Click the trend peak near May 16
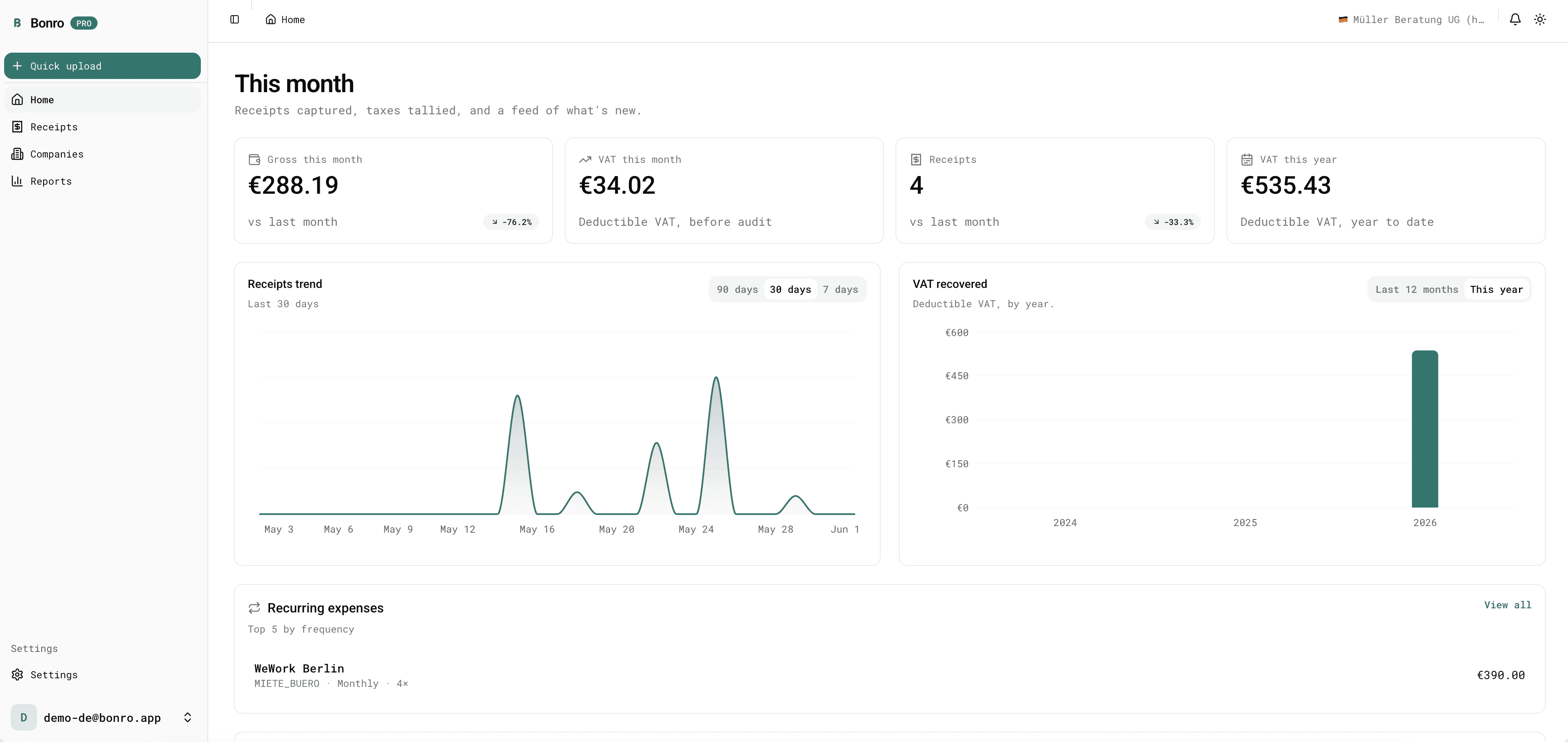The width and height of the screenshot is (1568, 742). pos(517,397)
